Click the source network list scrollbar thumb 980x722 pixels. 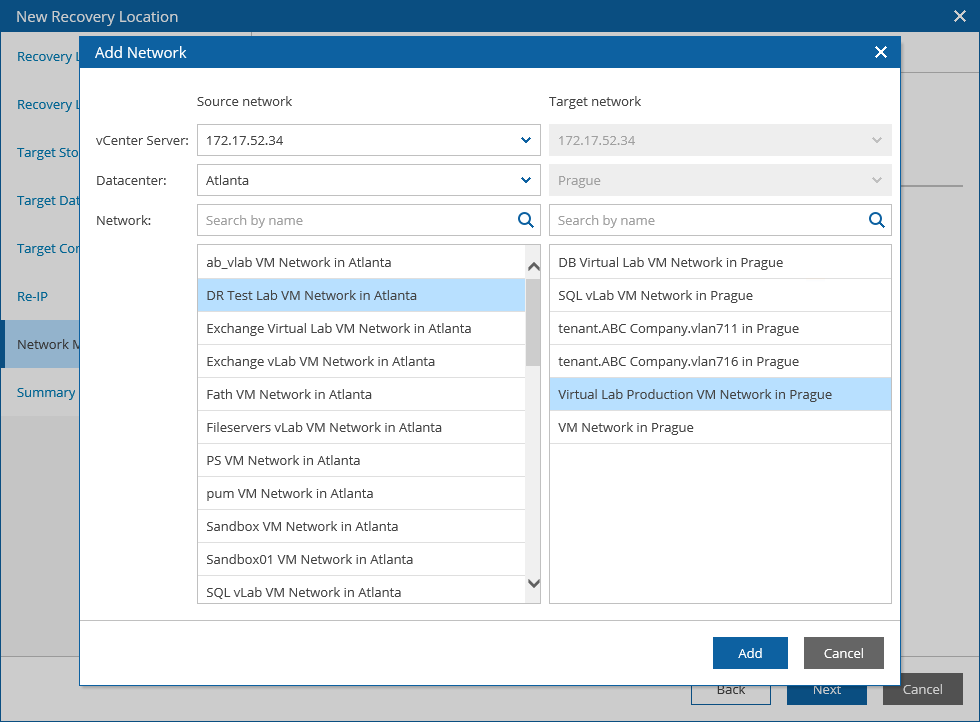point(533,322)
